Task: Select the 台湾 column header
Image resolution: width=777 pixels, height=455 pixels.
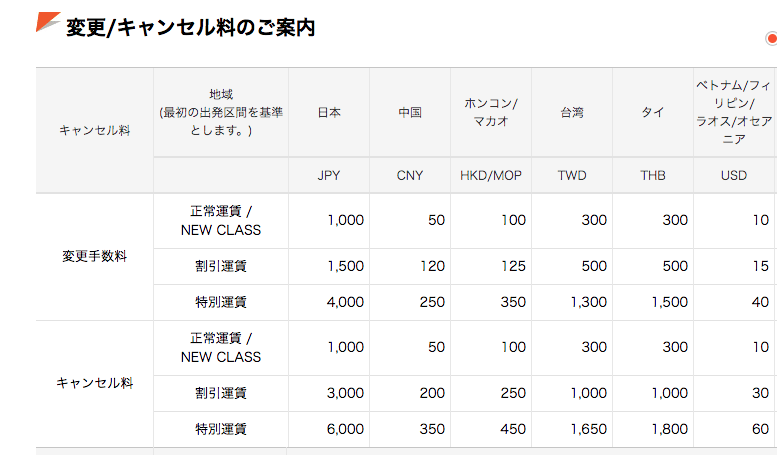Action: pyautogui.click(x=572, y=113)
